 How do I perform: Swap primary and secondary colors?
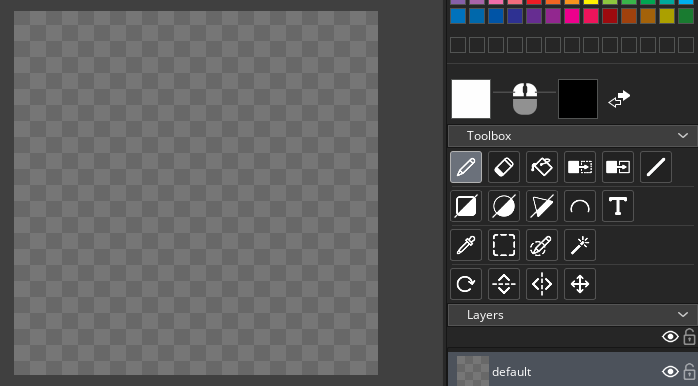pyautogui.click(x=619, y=99)
